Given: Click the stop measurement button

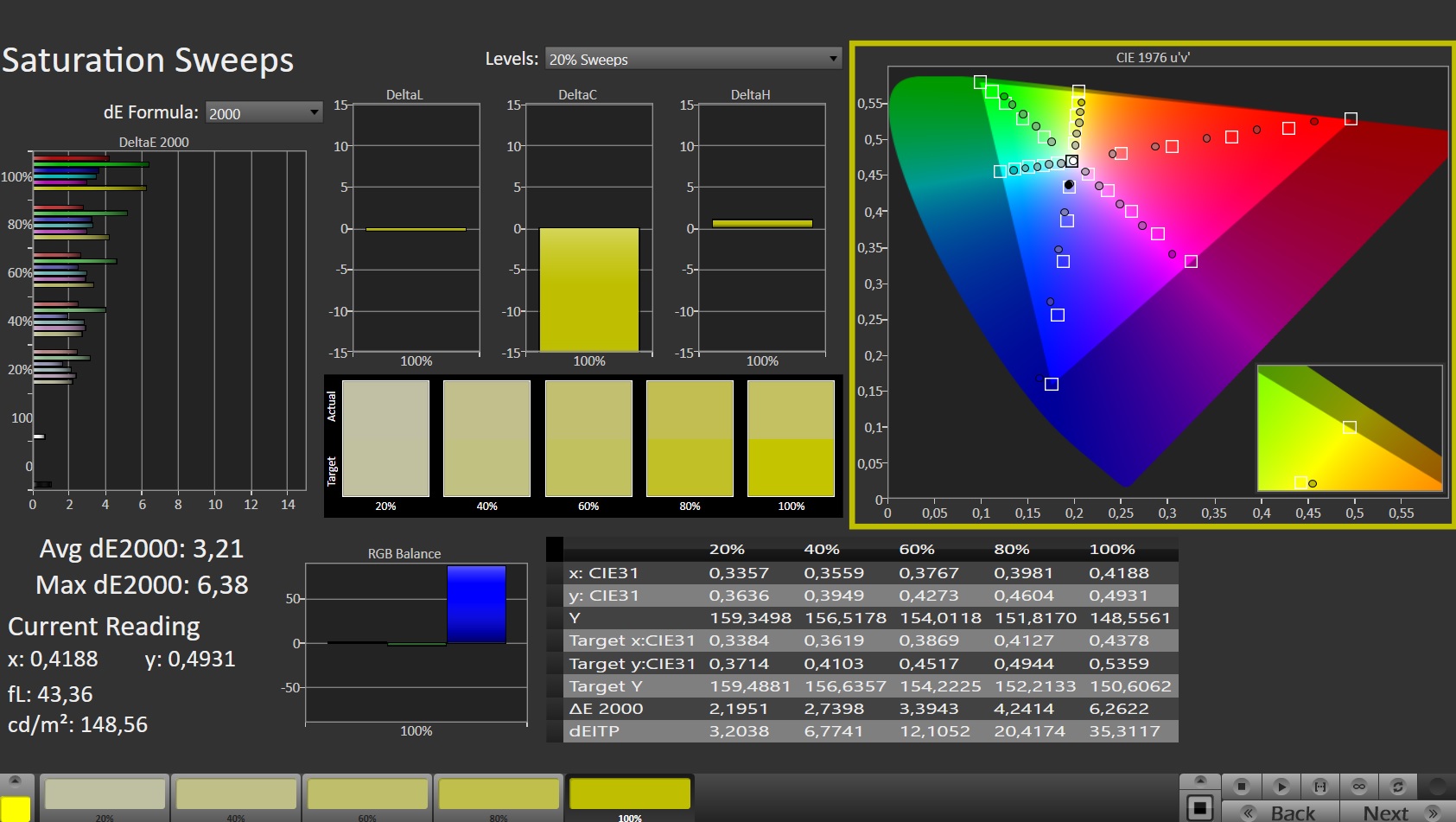Looking at the screenshot, I should tap(1241, 786).
